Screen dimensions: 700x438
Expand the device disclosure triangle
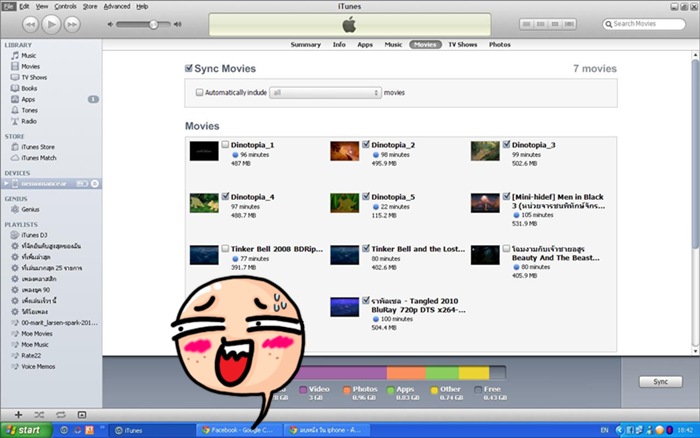tap(6, 184)
